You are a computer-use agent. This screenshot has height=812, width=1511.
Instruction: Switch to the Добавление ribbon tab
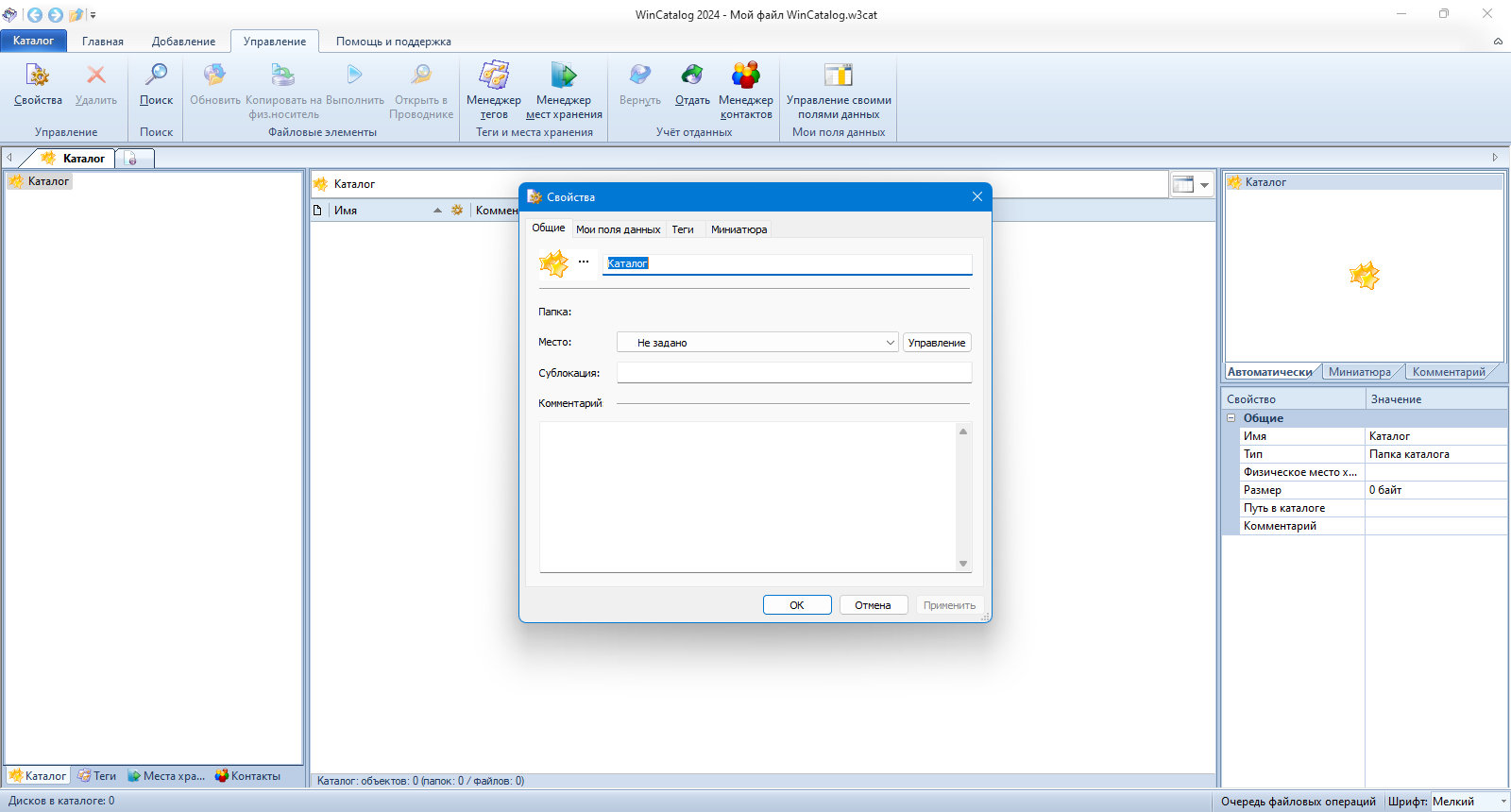pos(183,42)
